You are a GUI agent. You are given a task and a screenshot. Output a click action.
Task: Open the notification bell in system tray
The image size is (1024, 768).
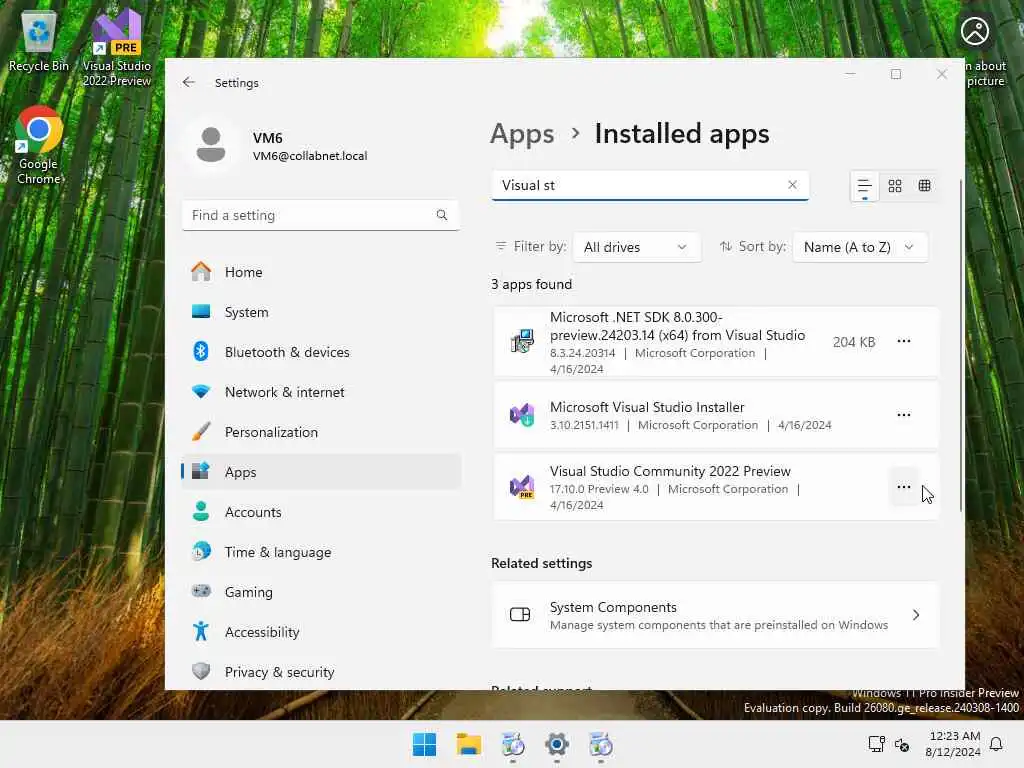point(996,744)
